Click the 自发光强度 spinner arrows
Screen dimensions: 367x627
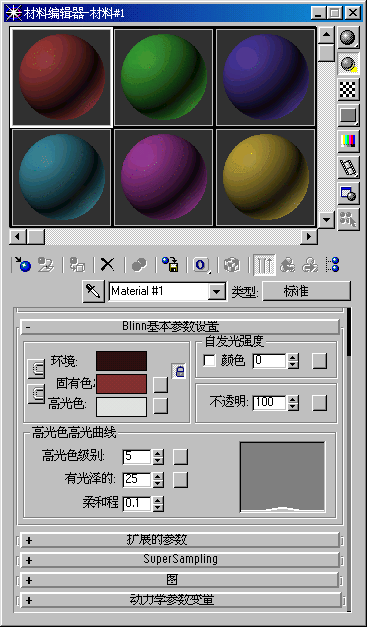pos(293,361)
